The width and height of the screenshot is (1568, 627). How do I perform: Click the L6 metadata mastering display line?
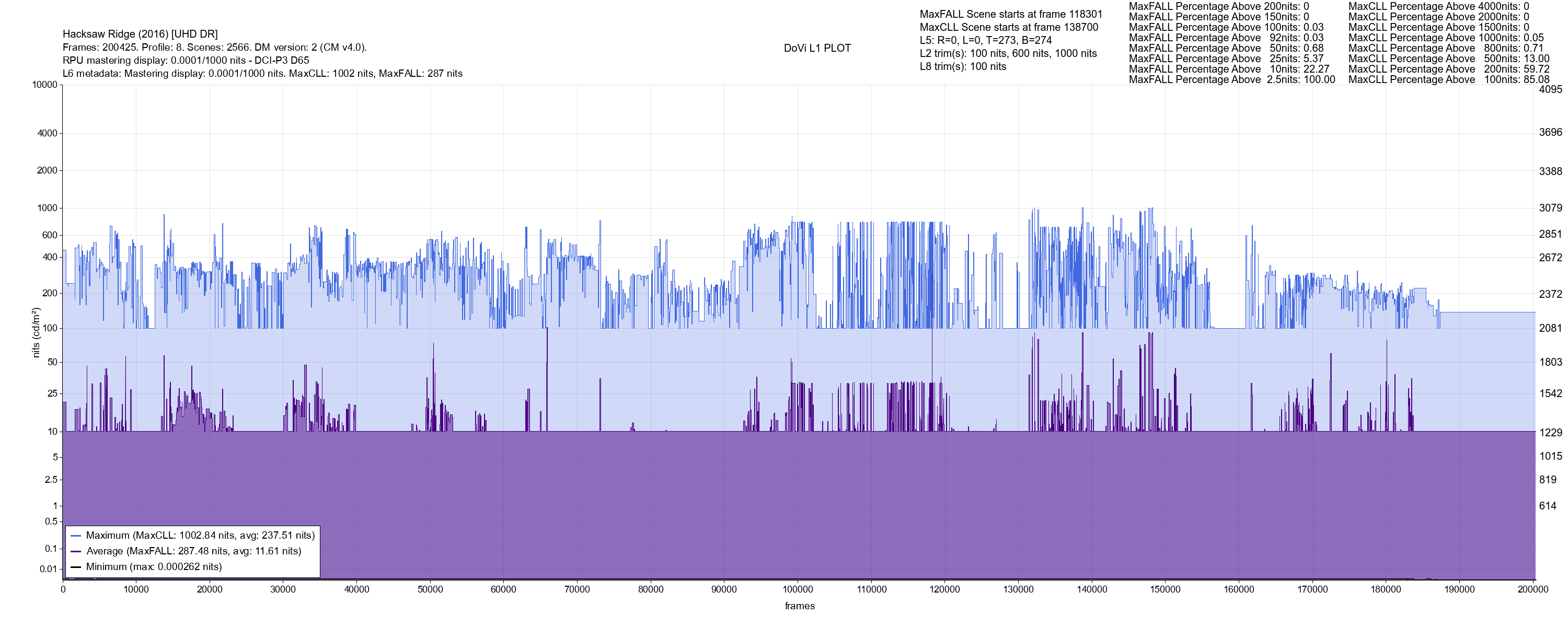pyautogui.click(x=262, y=74)
